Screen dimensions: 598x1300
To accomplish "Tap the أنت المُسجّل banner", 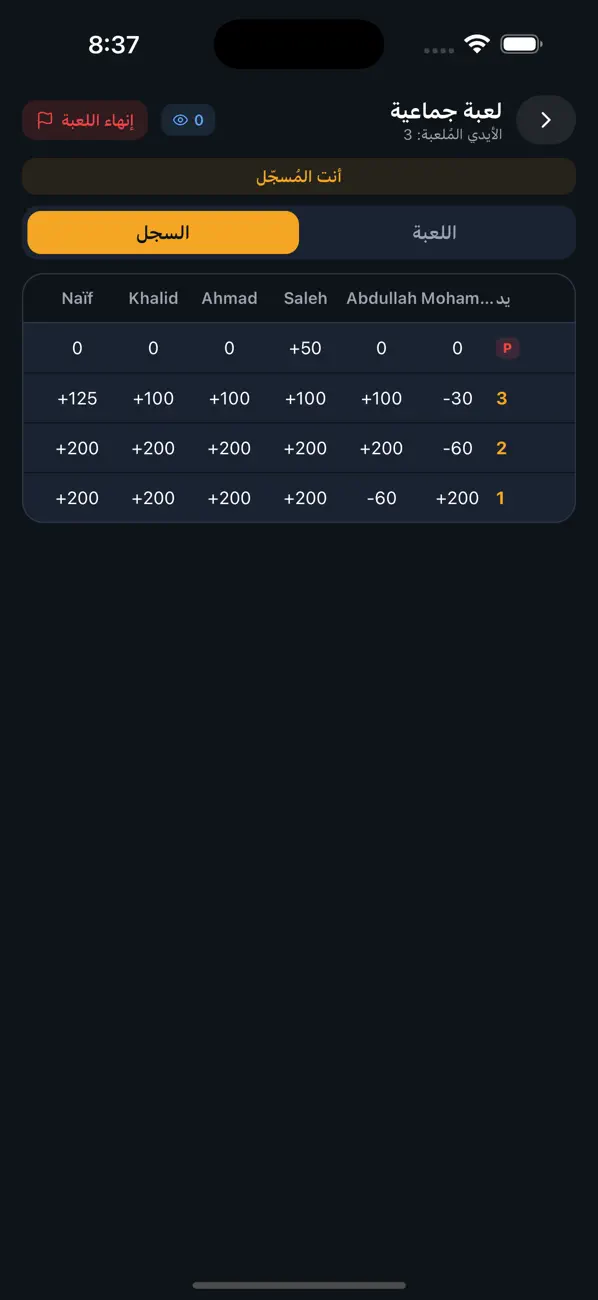I will (x=299, y=176).
